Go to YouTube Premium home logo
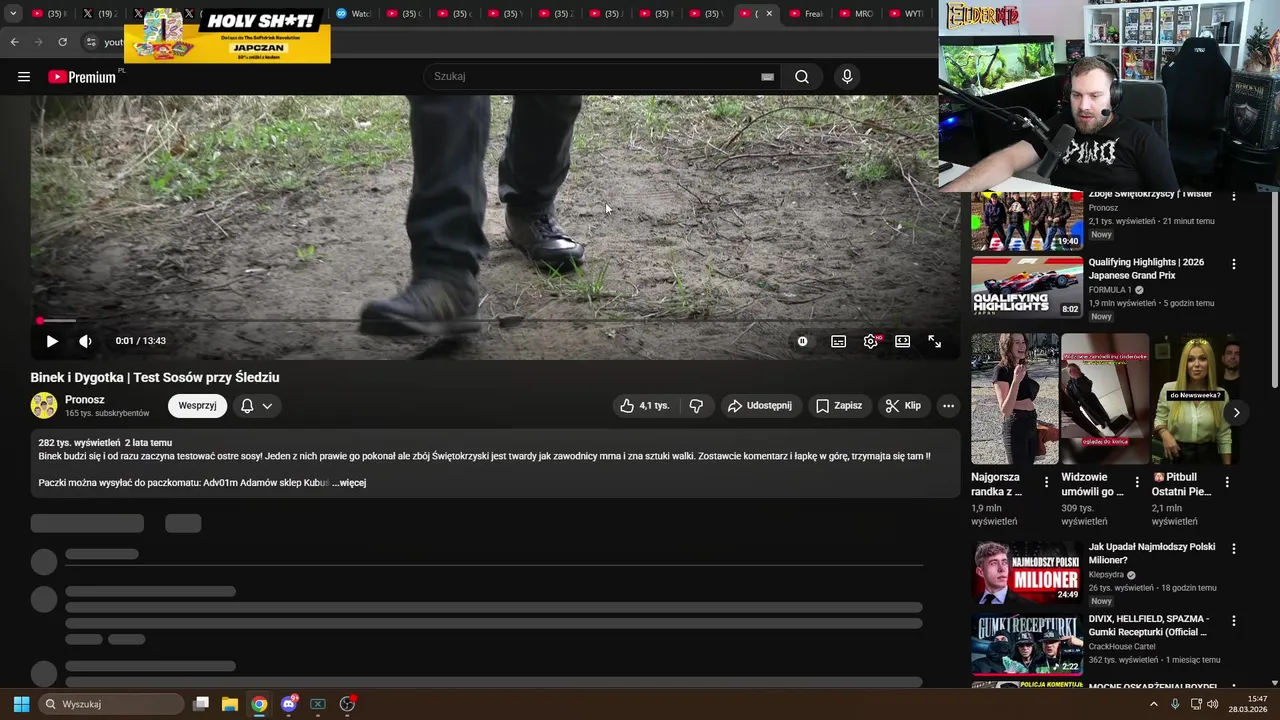 82,77
